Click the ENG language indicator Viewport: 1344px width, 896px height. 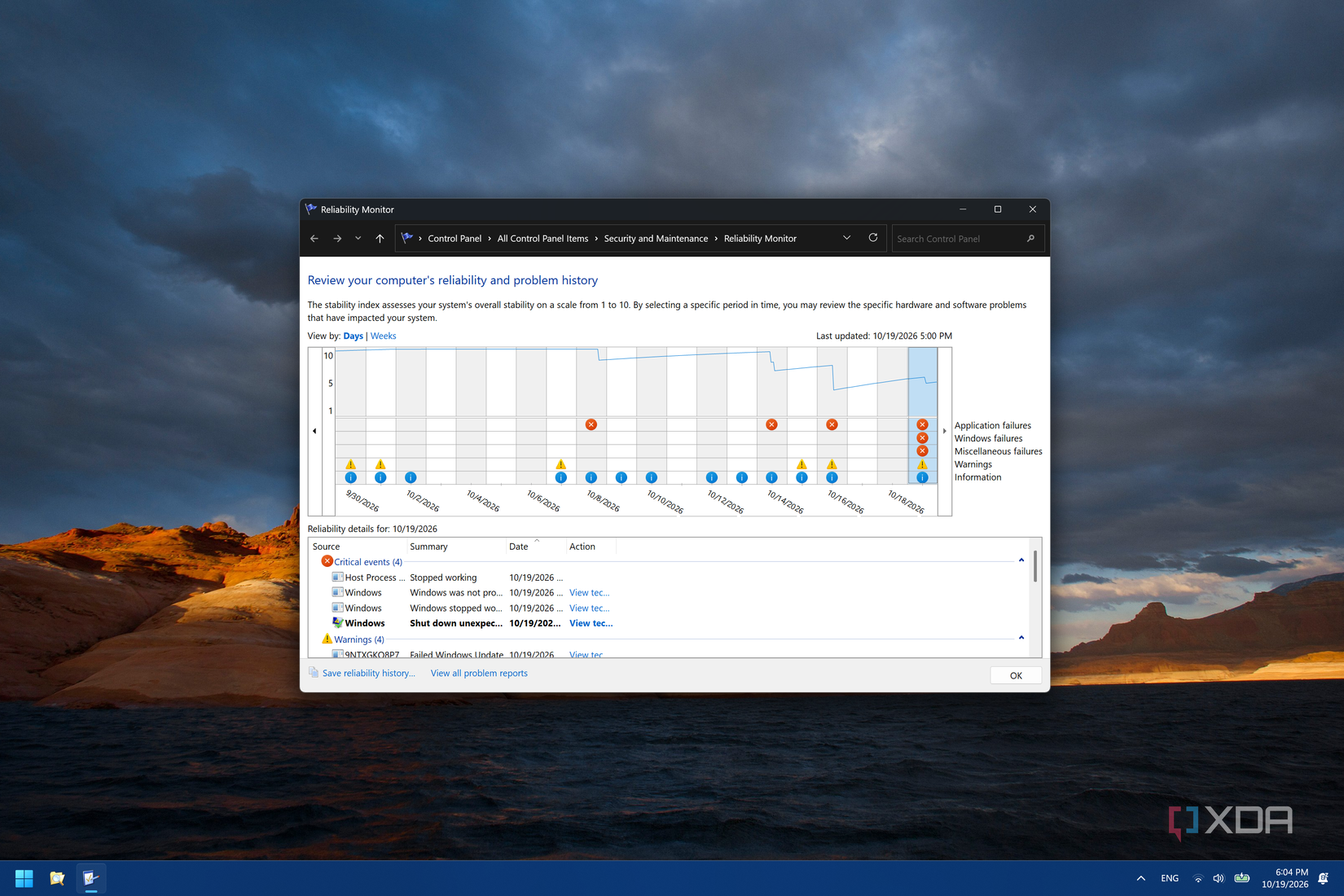coord(1170,878)
